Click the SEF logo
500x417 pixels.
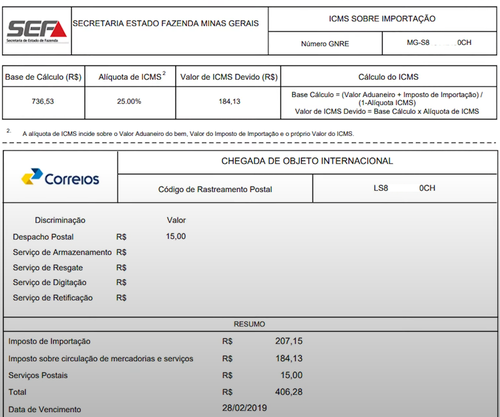37,31
